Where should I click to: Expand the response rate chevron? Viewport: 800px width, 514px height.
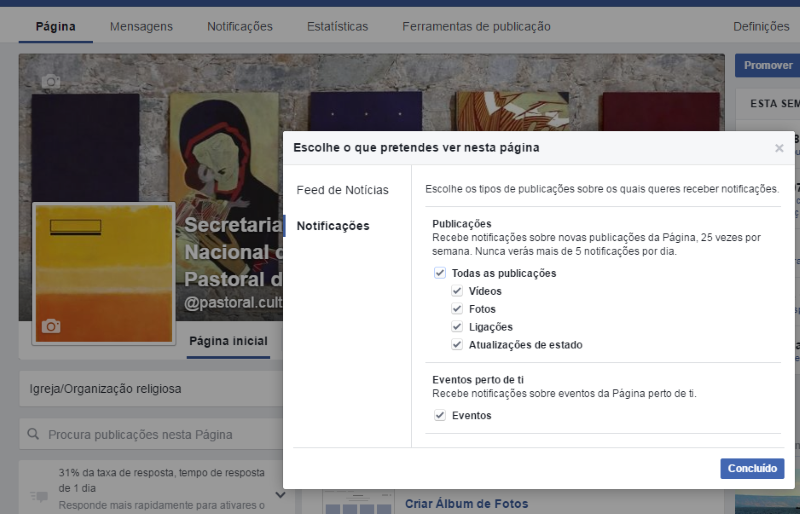pos(280,495)
